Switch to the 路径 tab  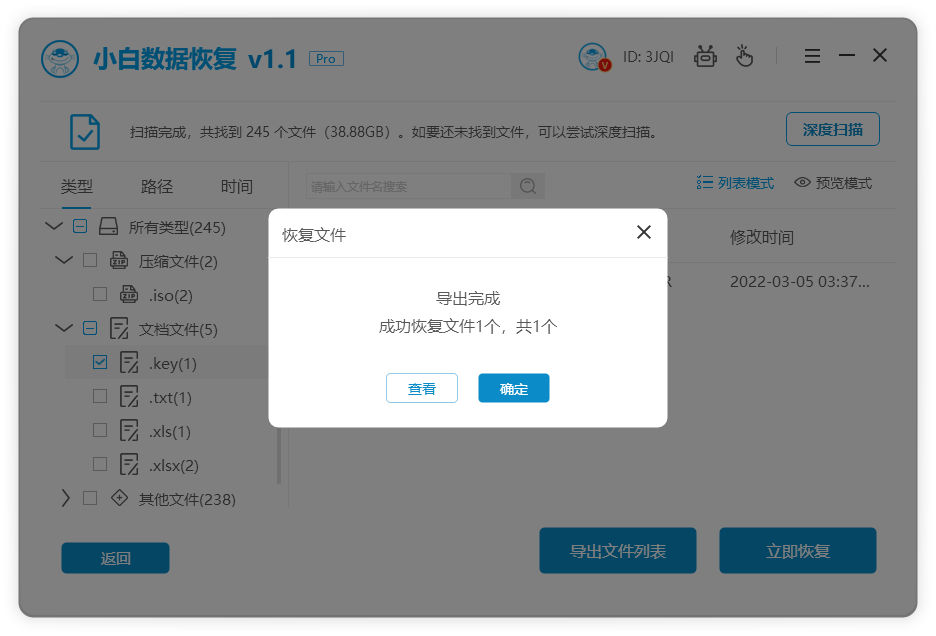(155, 186)
